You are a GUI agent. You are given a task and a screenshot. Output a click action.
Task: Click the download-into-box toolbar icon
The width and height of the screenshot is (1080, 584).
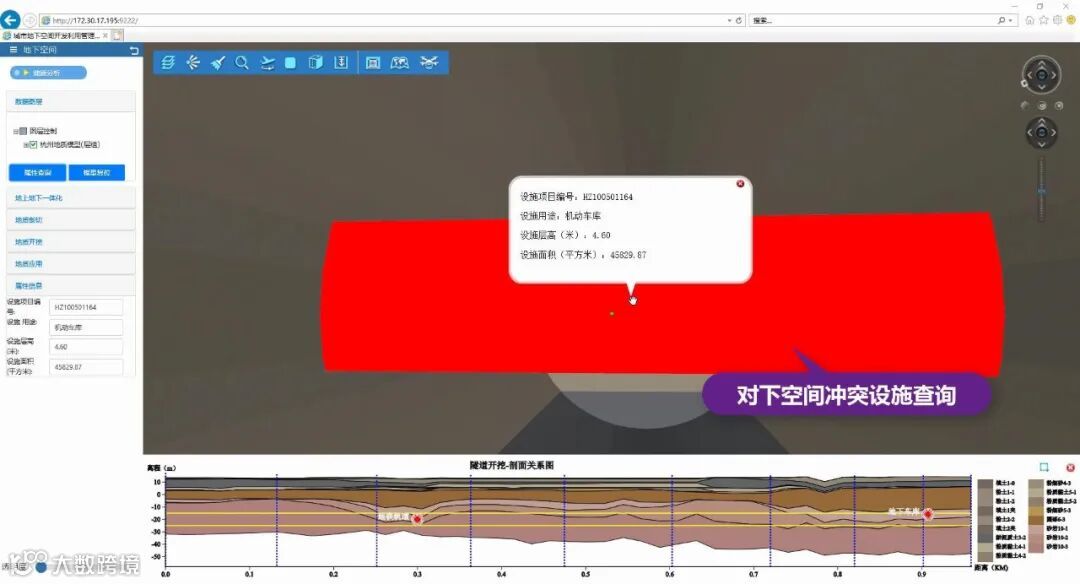point(341,63)
